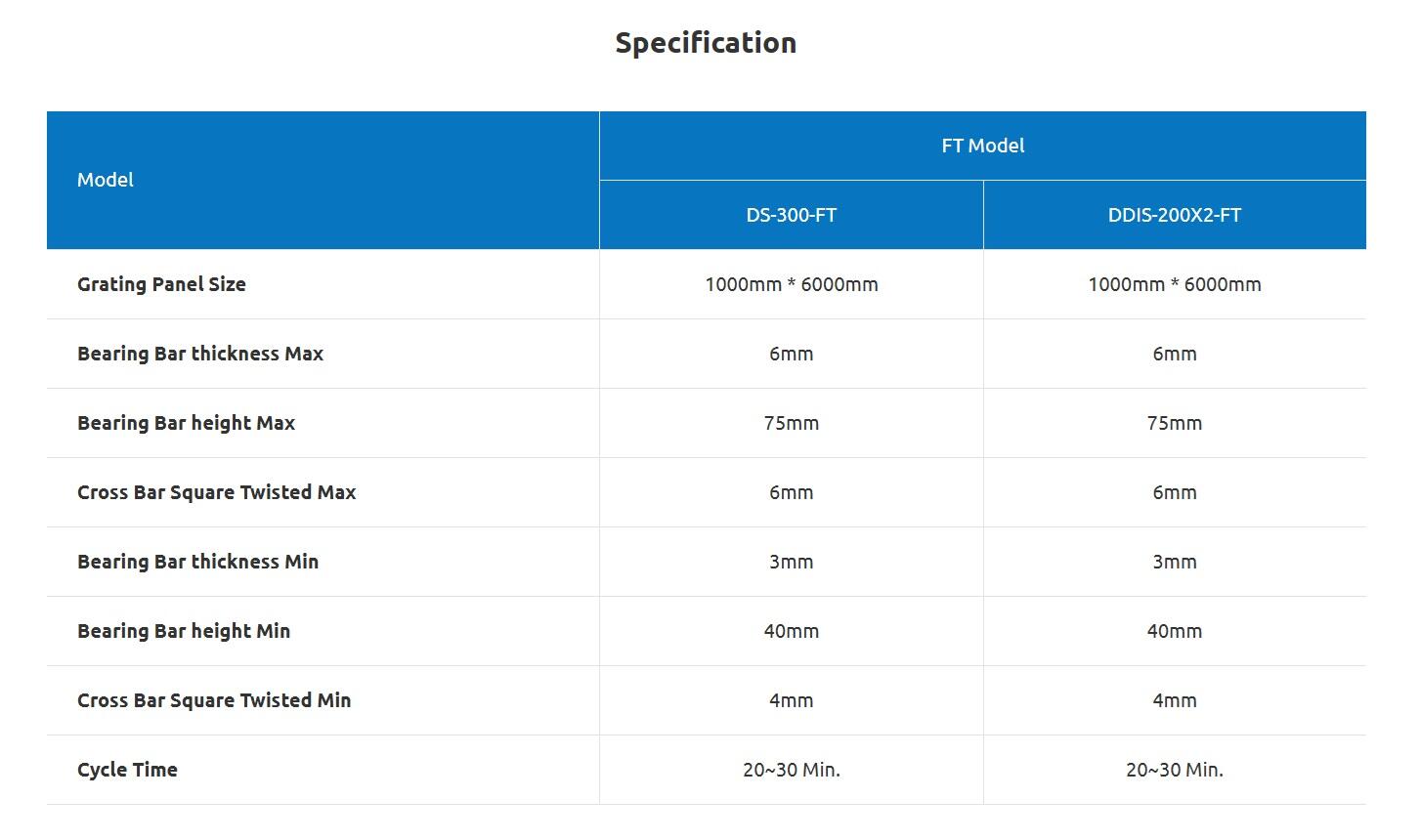Click DS-300-FT 75mm bar height value
The height and width of the screenshot is (840, 1420).
click(x=791, y=423)
